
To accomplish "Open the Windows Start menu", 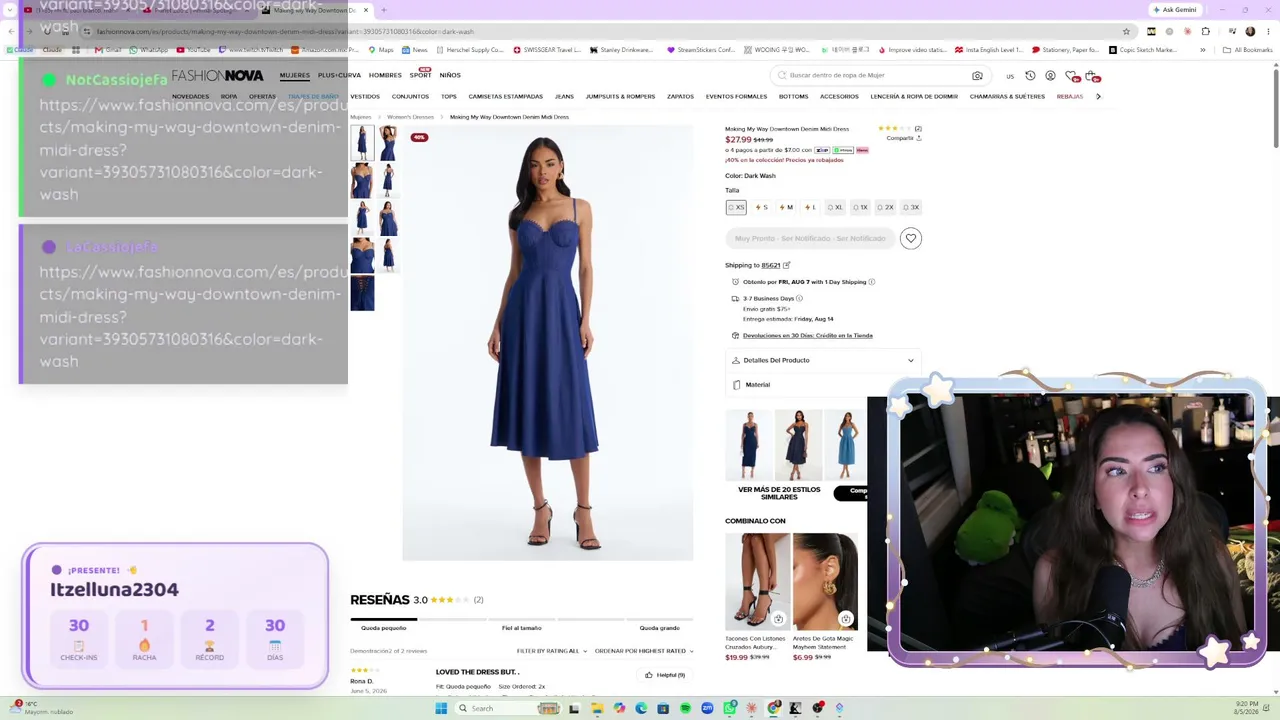I will coord(441,708).
